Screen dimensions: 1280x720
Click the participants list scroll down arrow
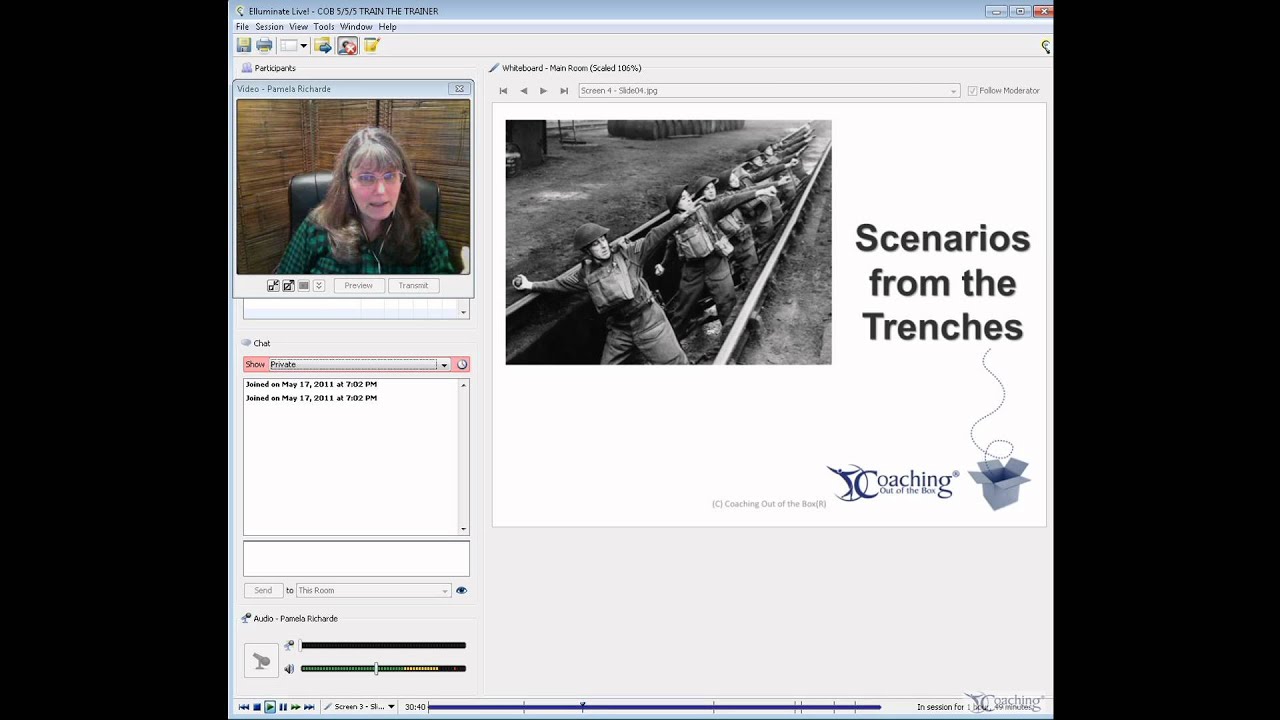pyautogui.click(x=463, y=313)
